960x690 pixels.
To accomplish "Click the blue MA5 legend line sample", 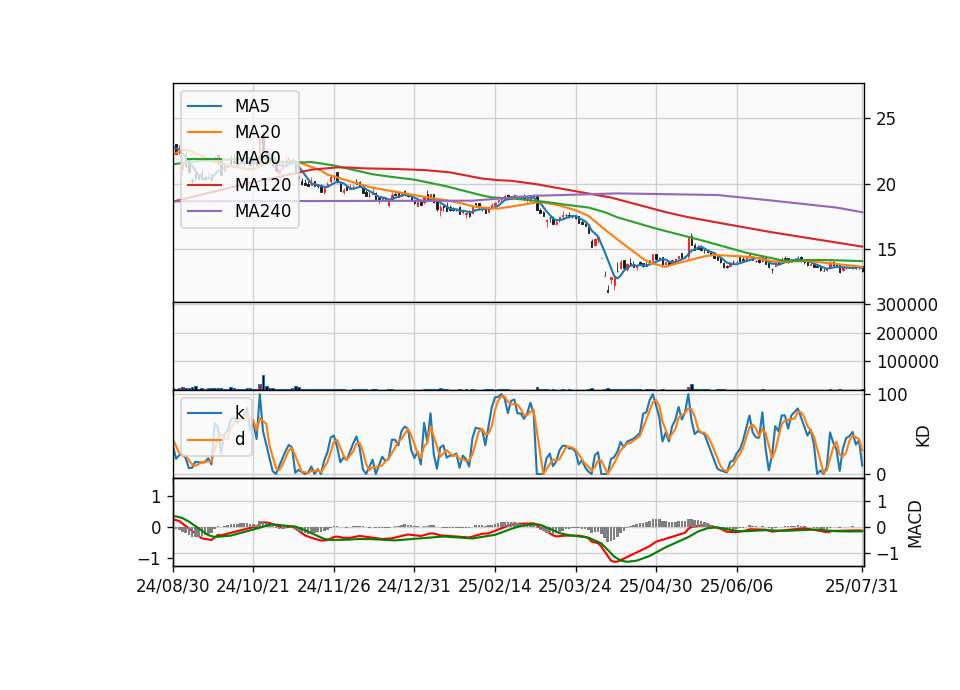I will point(204,107).
